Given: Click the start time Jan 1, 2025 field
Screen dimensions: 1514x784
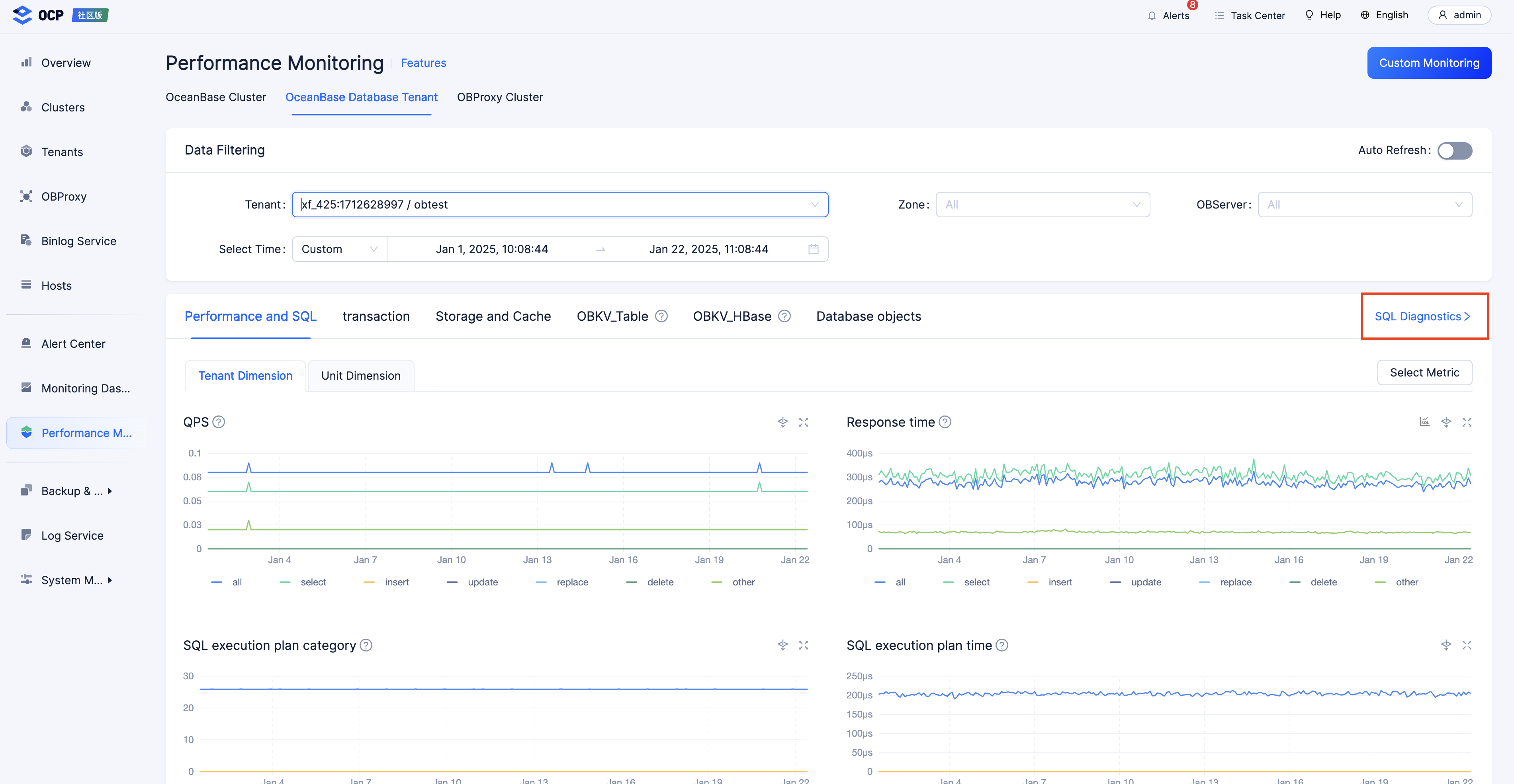Looking at the screenshot, I should tap(492, 249).
